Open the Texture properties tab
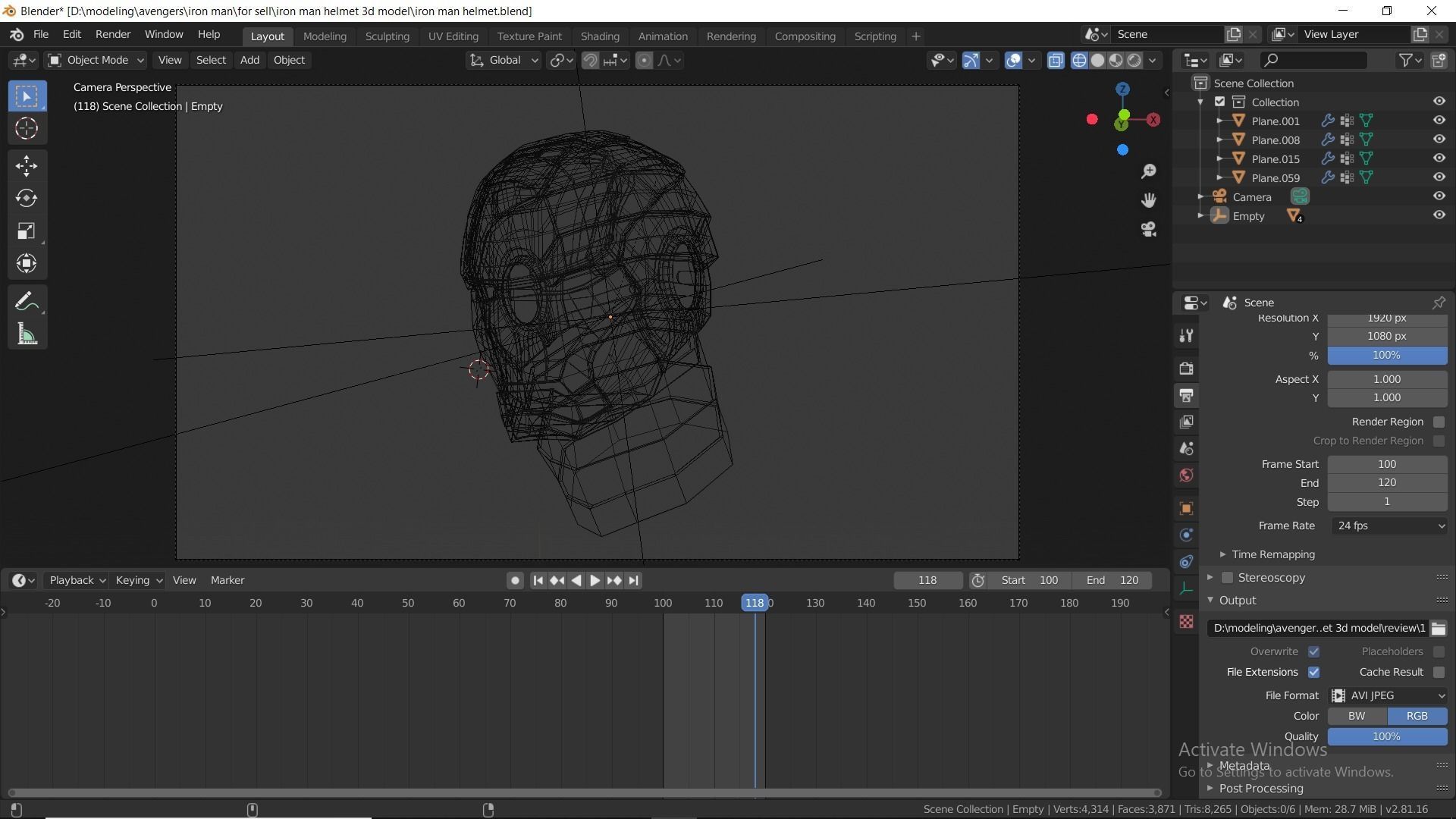Screen dimensions: 1456x819 (1187, 622)
